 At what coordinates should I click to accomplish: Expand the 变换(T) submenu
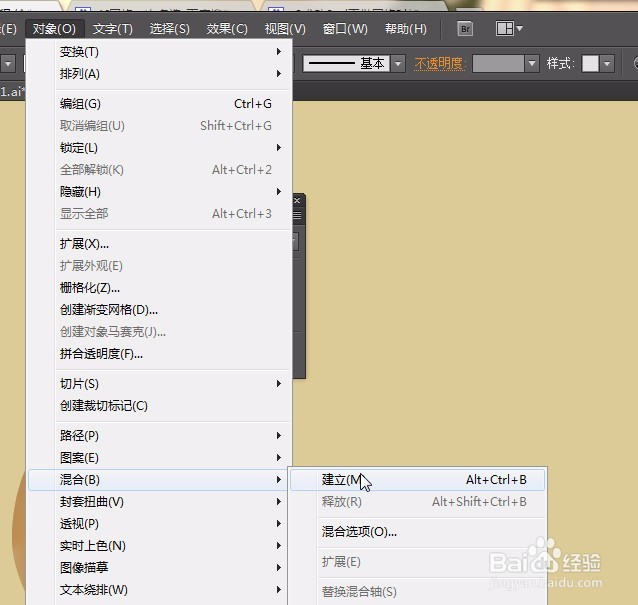[x=160, y=52]
